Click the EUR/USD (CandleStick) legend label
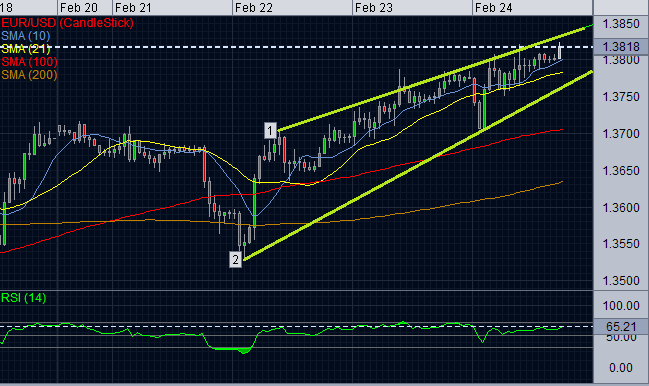Image resolution: width=649 pixels, height=386 pixels. pyautogui.click(x=67, y=23)
